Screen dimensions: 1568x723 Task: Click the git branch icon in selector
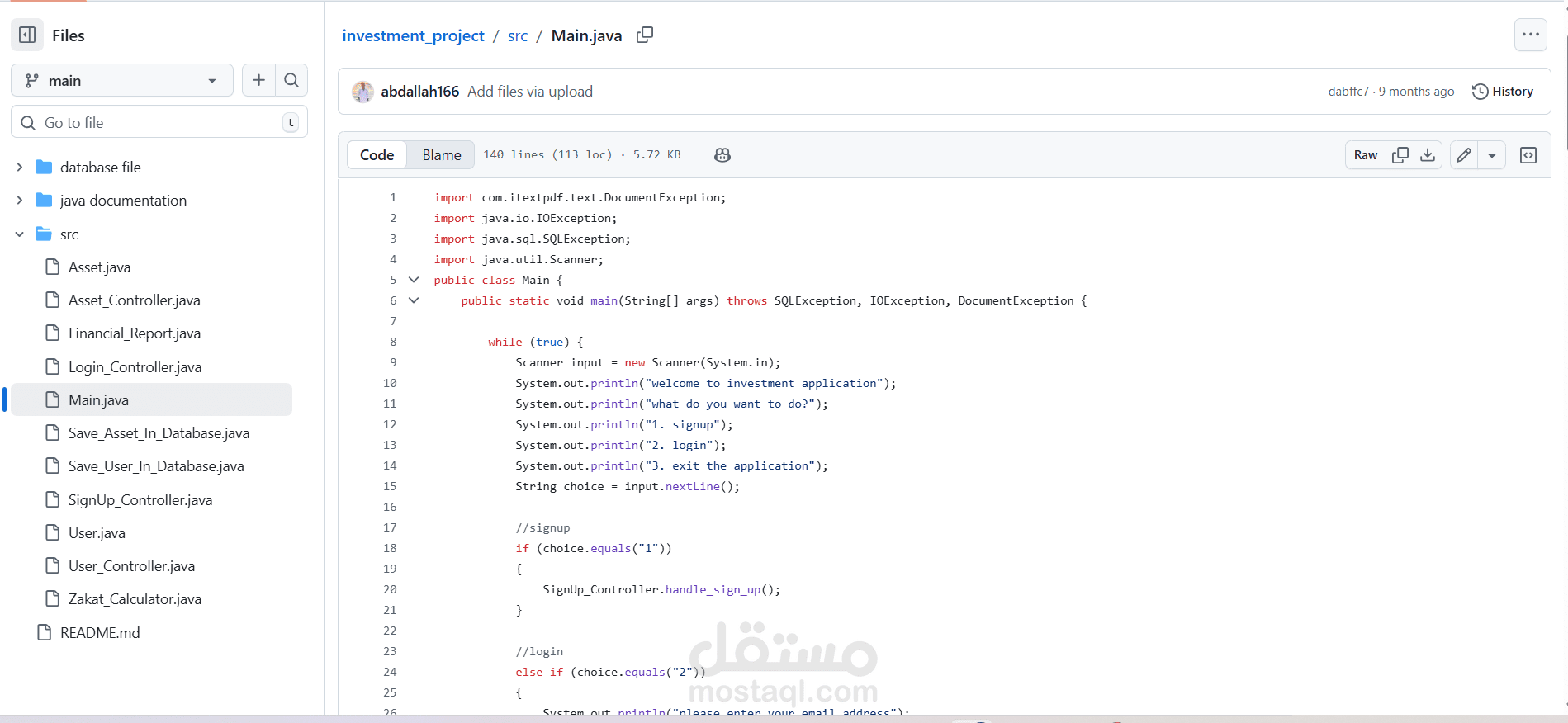pos(32,80)
